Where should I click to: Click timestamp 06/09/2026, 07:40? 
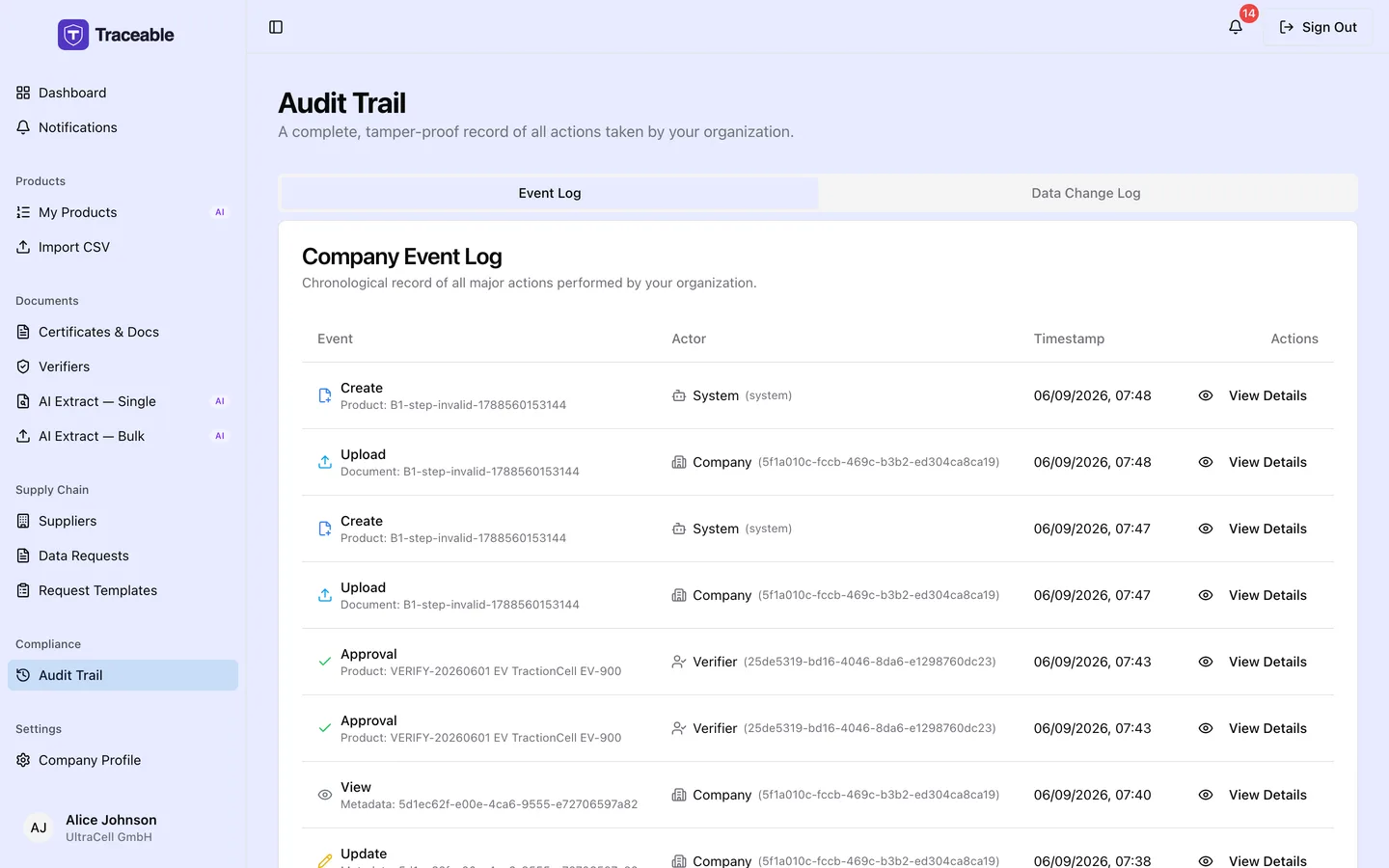tap(1092, 795)
